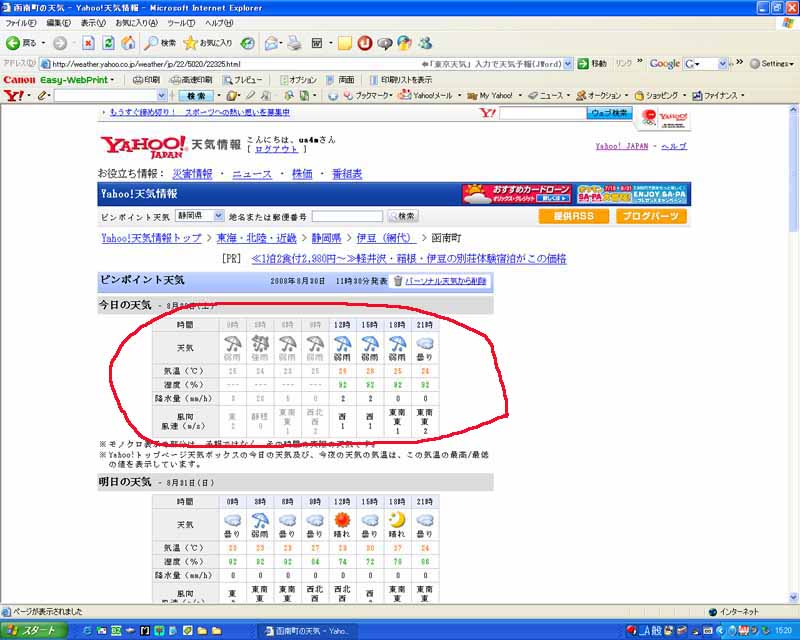Click the Internet Explorer quick launch icon
Image resolution: width=800 pixels, height=640 pixels.
point(87,631)
